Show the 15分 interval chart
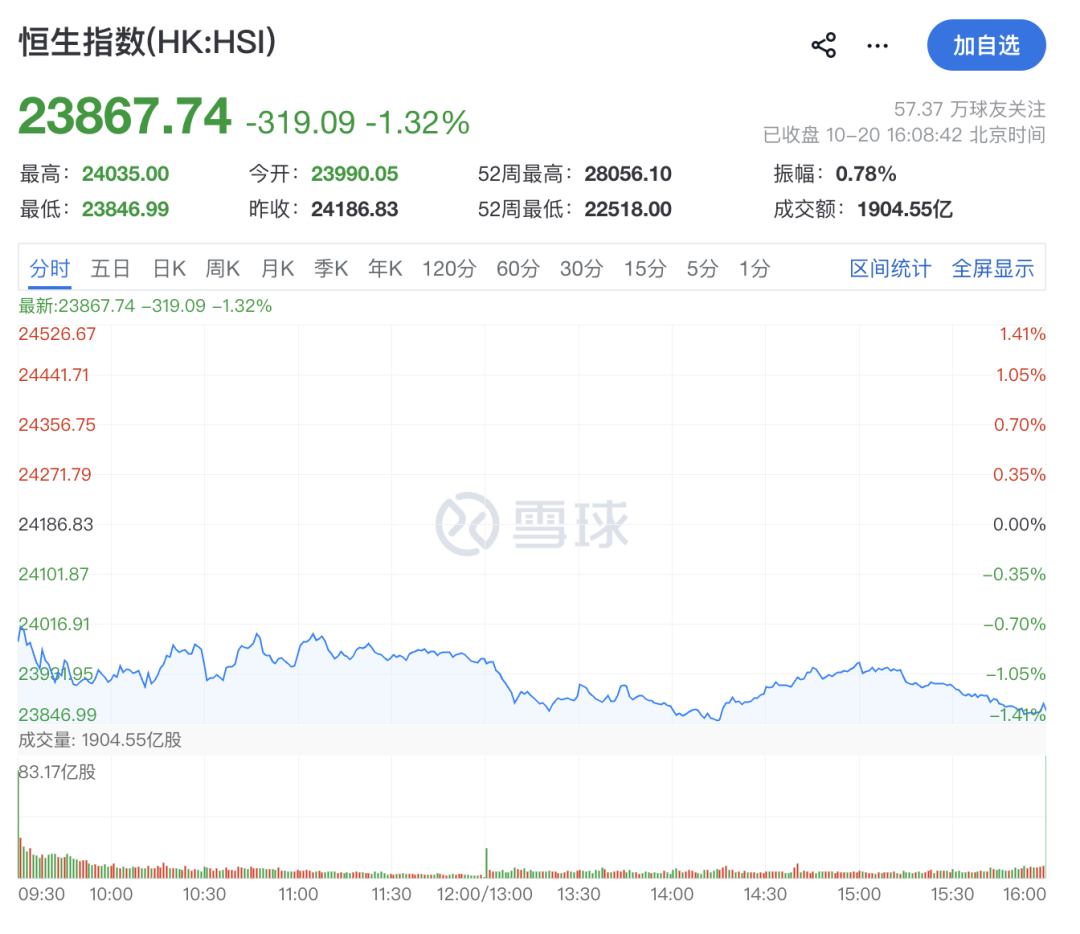This screenshot has width=1080, height=934. 645,268
